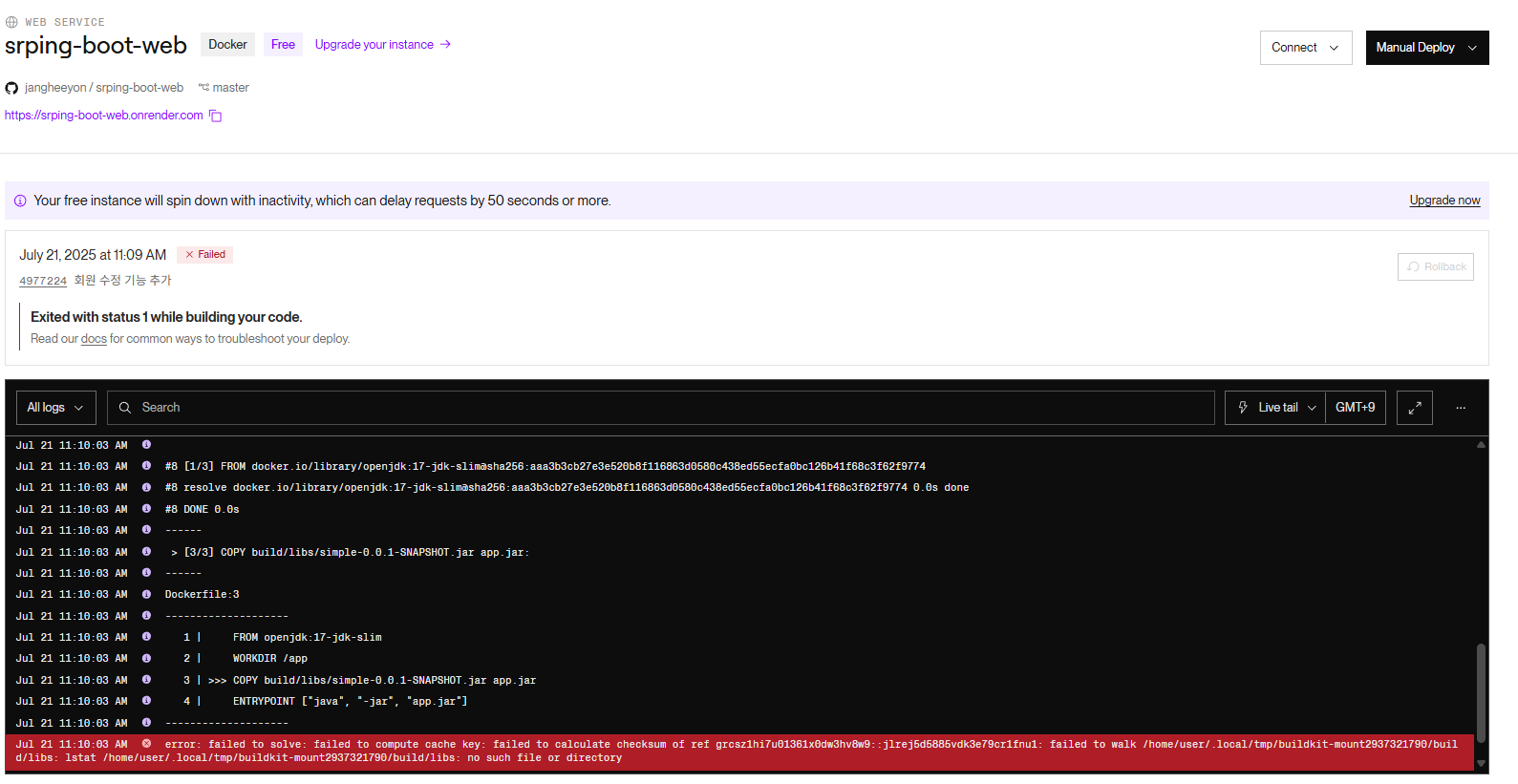The height and width of the screenshot is (784, 1518).
Task: Open the Live tail dropdown
Action: click(x=1275, y=408)
